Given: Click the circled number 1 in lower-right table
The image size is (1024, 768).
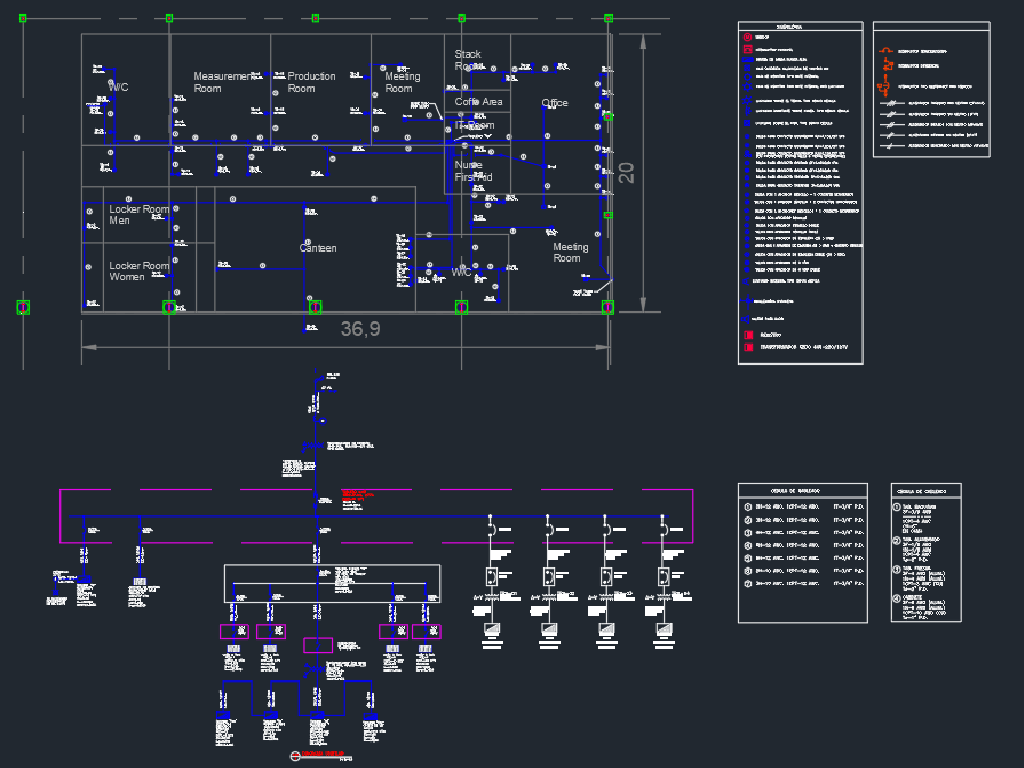Looking at the screenshot, I should pyautogui.click(x=897, y=507).
